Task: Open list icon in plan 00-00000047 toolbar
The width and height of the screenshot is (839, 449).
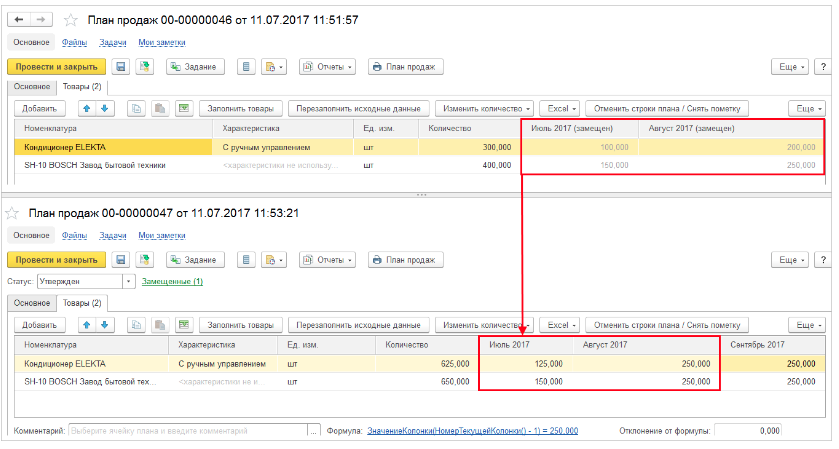Action: click(246, 260)
